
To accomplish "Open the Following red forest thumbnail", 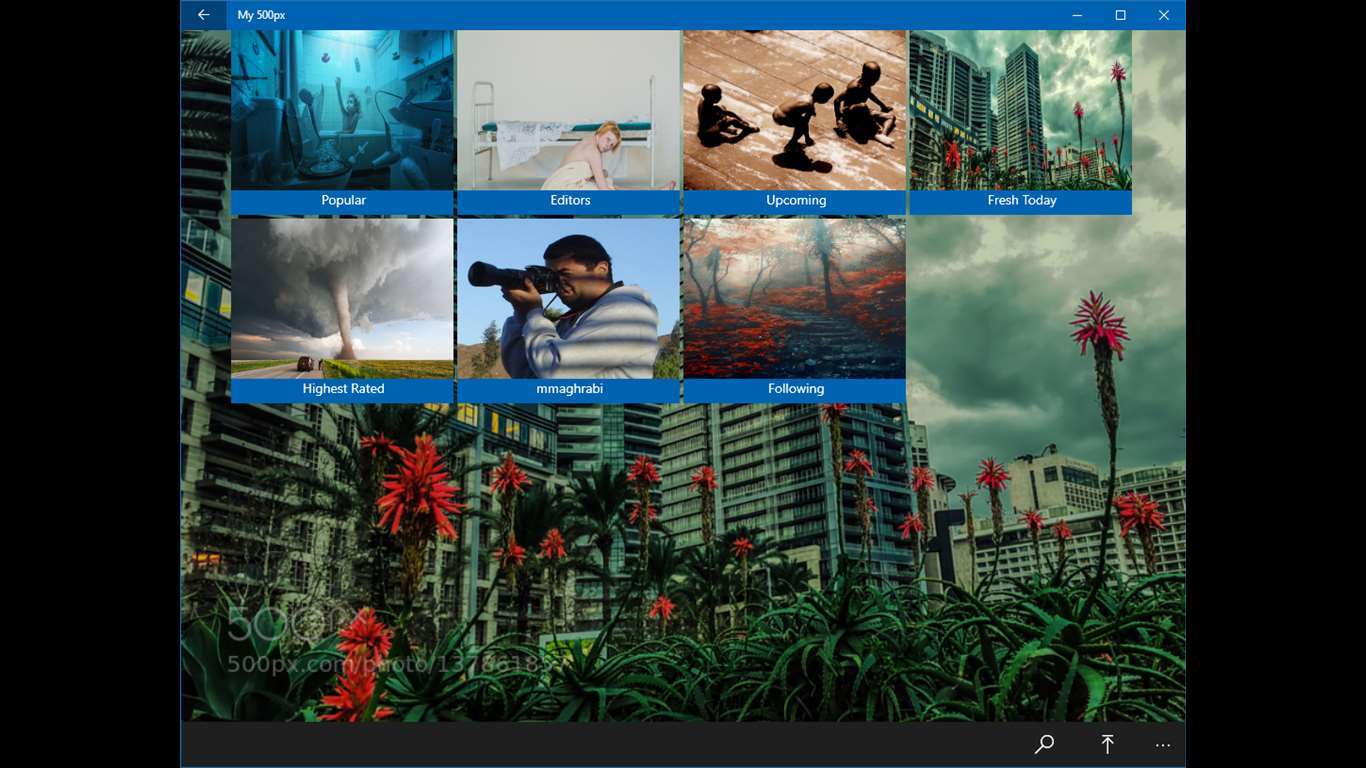I will 794,298.
